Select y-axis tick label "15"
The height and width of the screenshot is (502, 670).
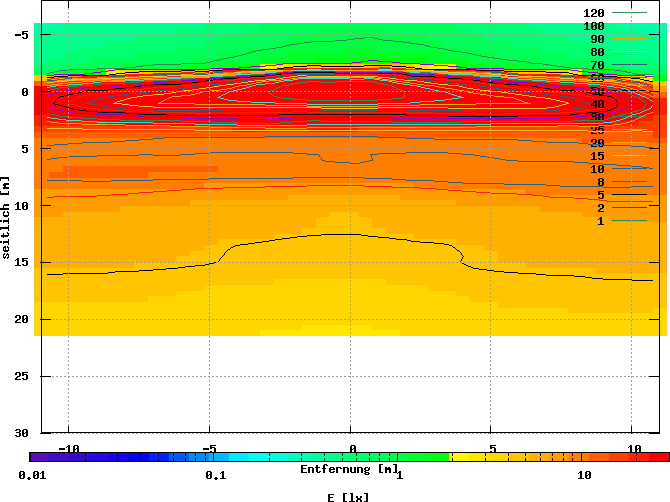tap(20, 262)
